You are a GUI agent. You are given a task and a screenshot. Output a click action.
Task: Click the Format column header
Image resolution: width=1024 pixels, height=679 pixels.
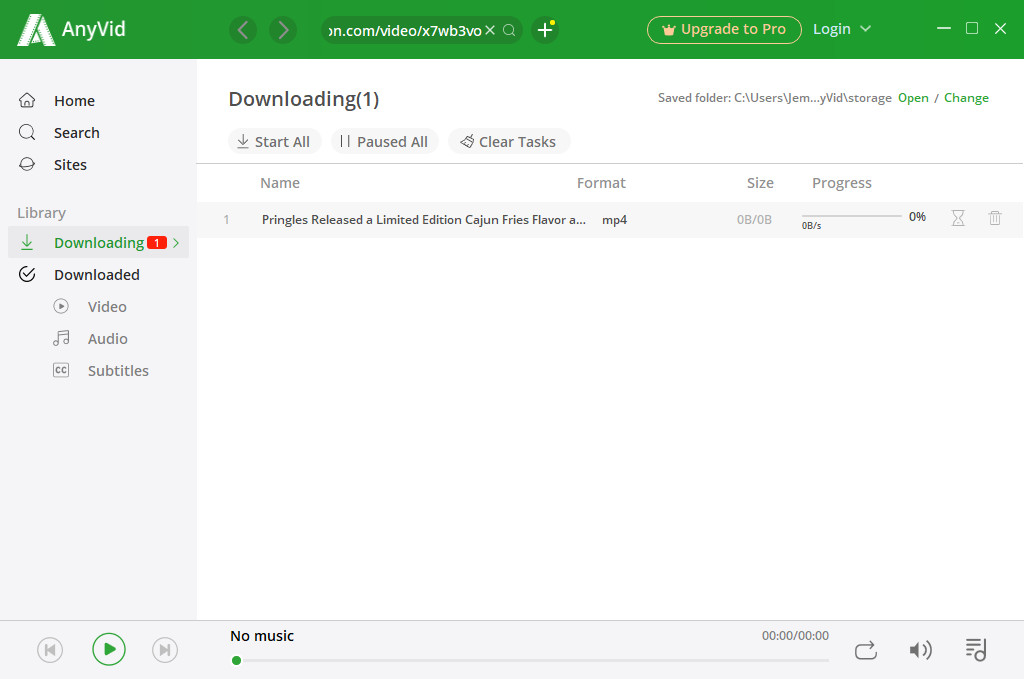tap(601, 183)
